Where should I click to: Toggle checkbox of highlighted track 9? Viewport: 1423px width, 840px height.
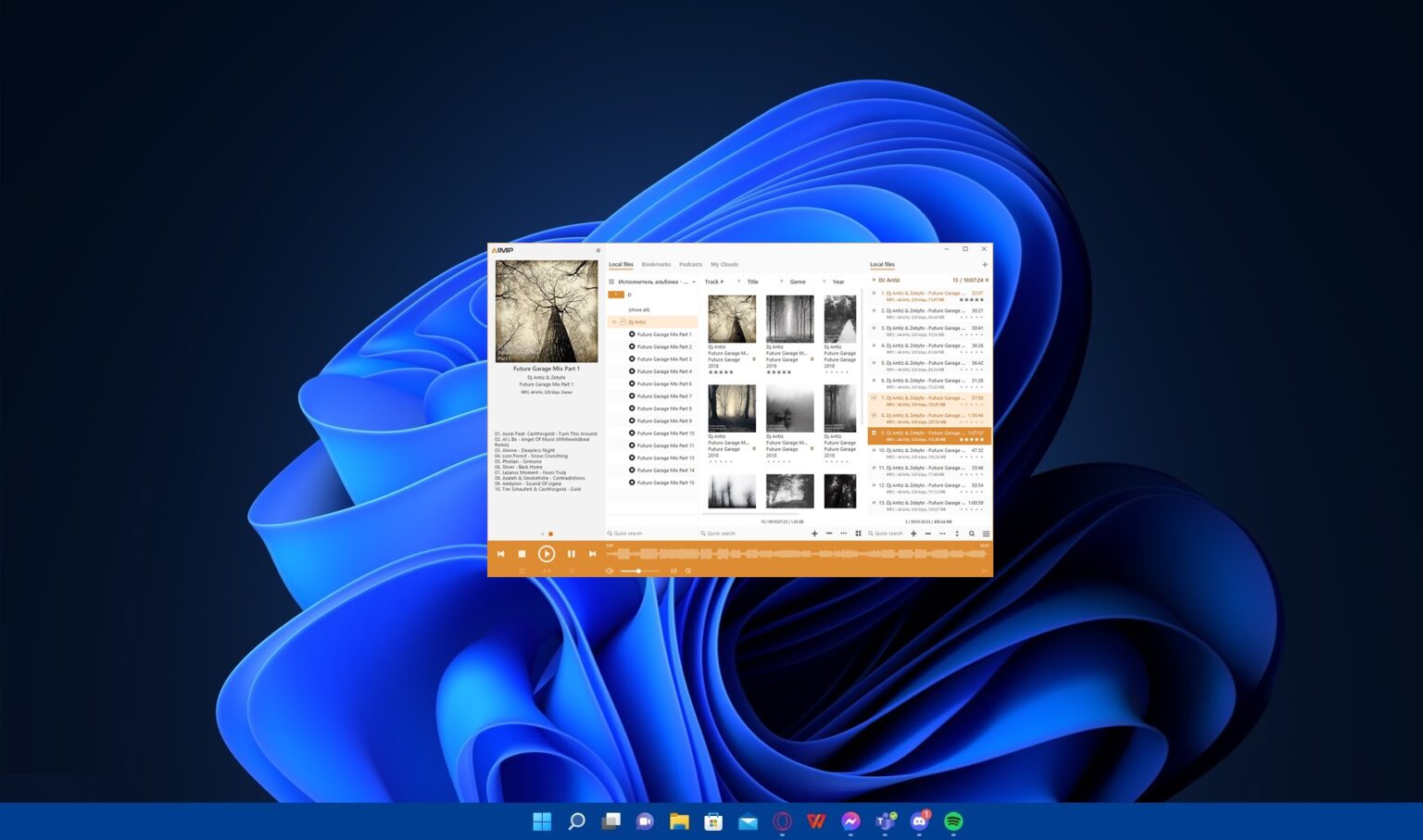tap(874, 433)
